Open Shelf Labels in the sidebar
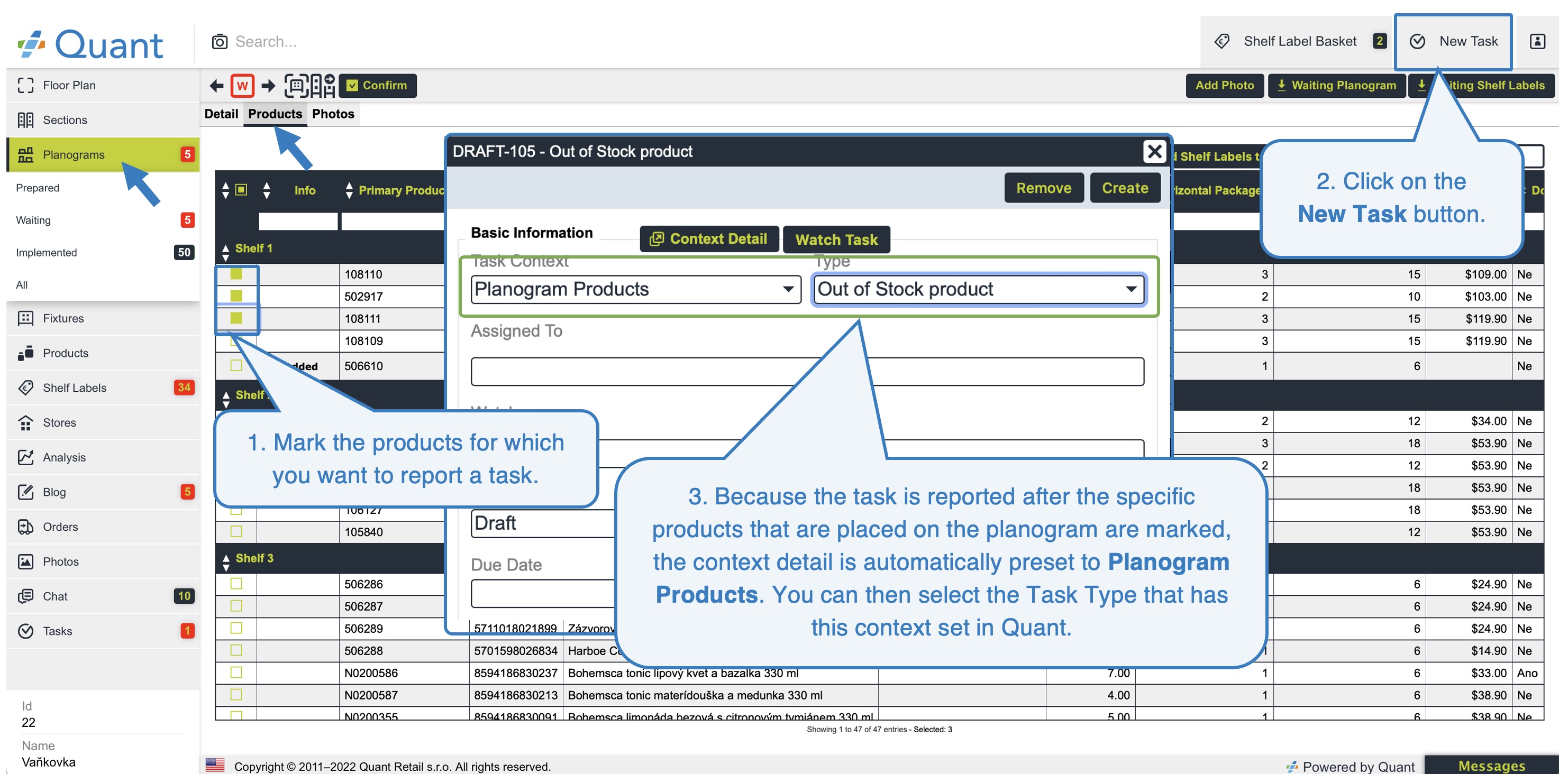The height and width of the screenshot is (774, 1568). [x=102, y=388]
